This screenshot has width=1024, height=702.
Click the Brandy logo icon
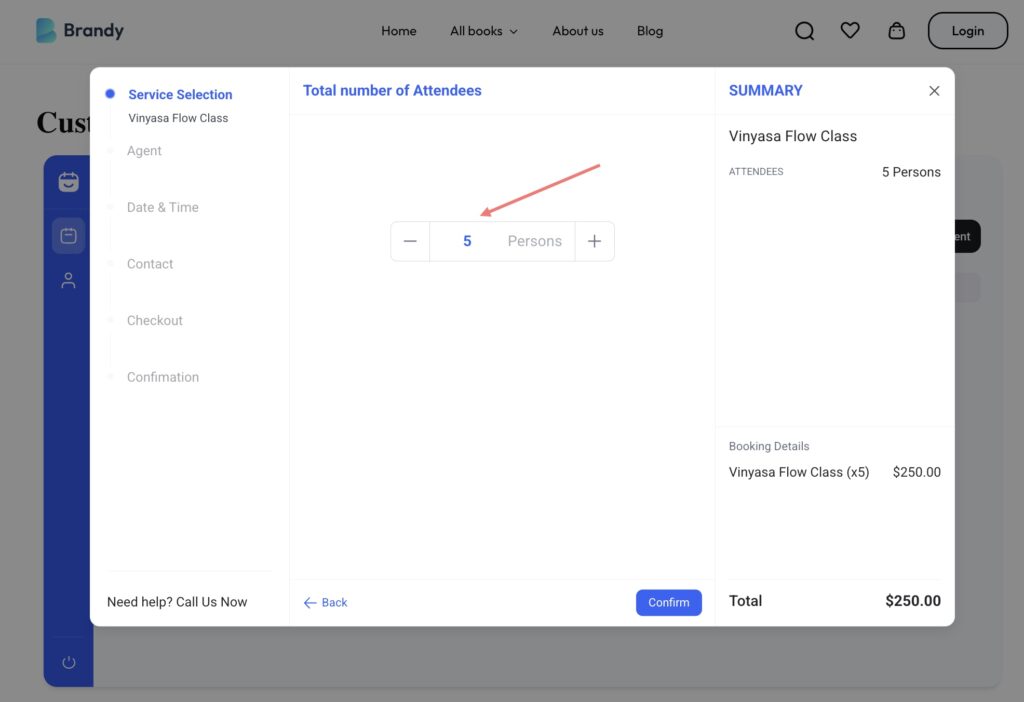pos(46,31)
